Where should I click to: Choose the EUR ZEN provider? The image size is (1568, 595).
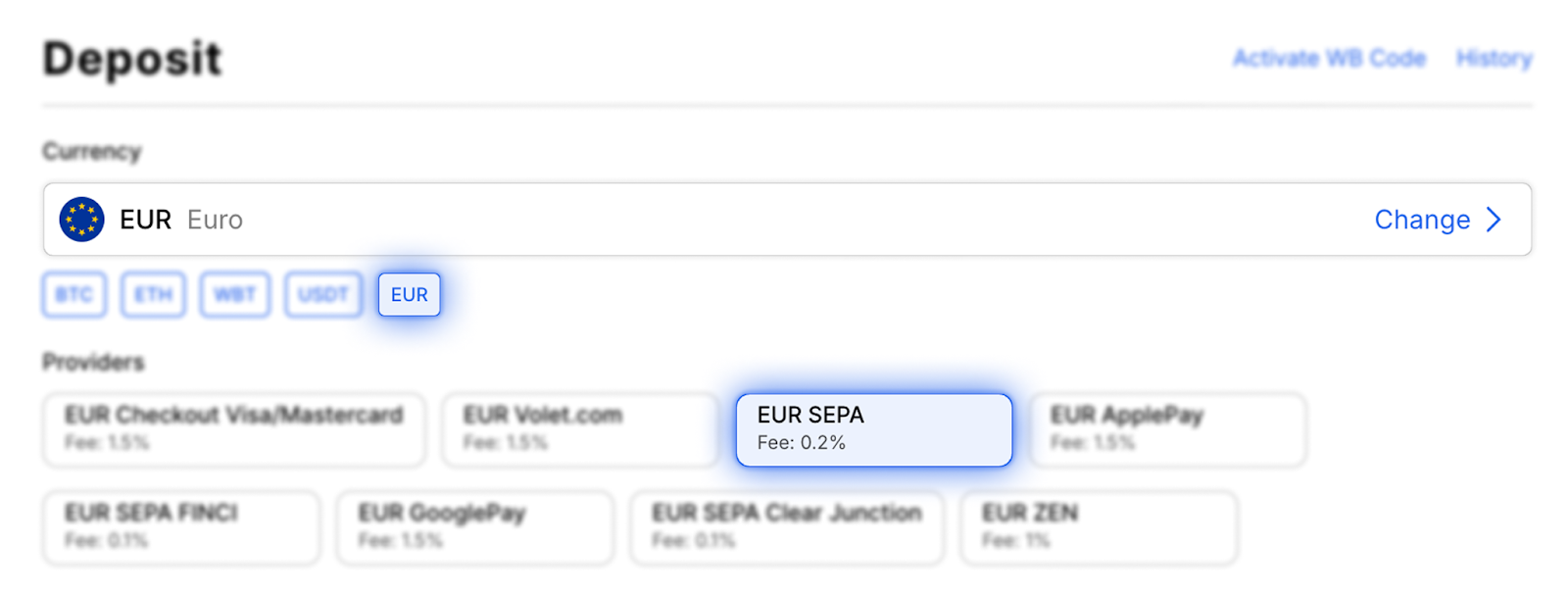[x=1099, y=527]
